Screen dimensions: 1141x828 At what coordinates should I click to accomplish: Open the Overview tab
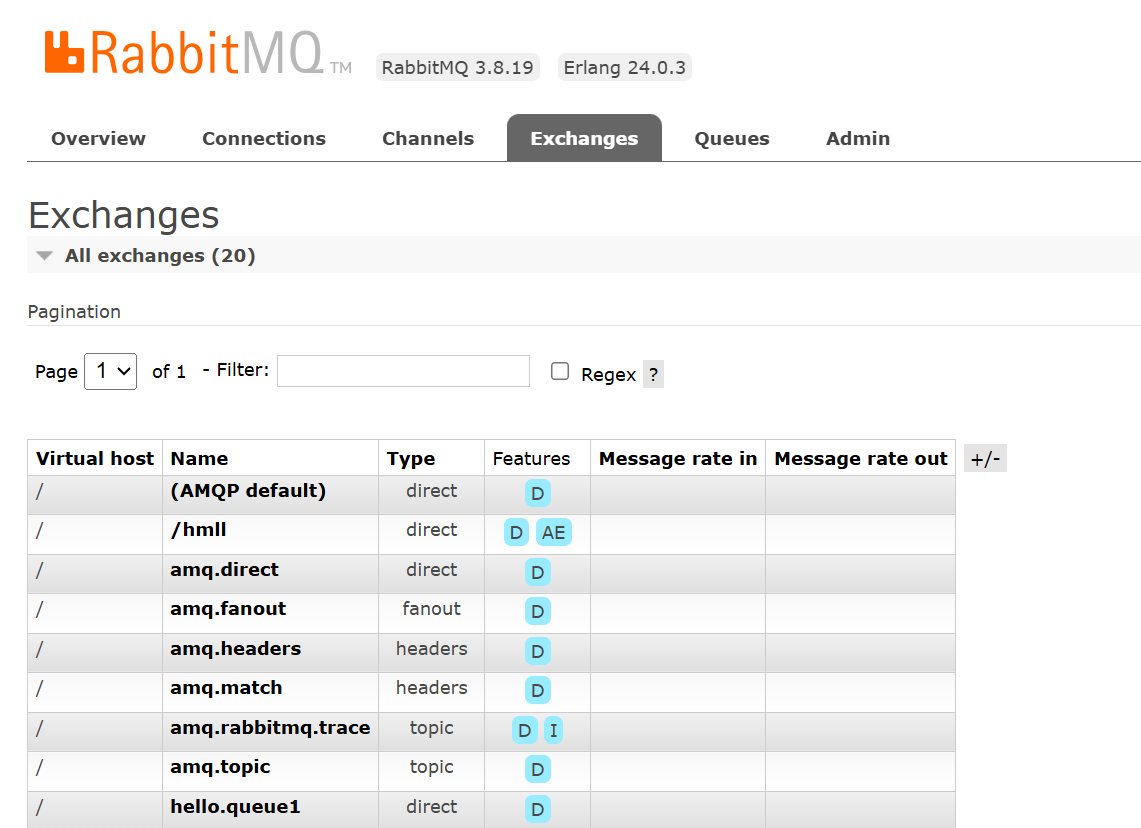(x=98, y=138)
